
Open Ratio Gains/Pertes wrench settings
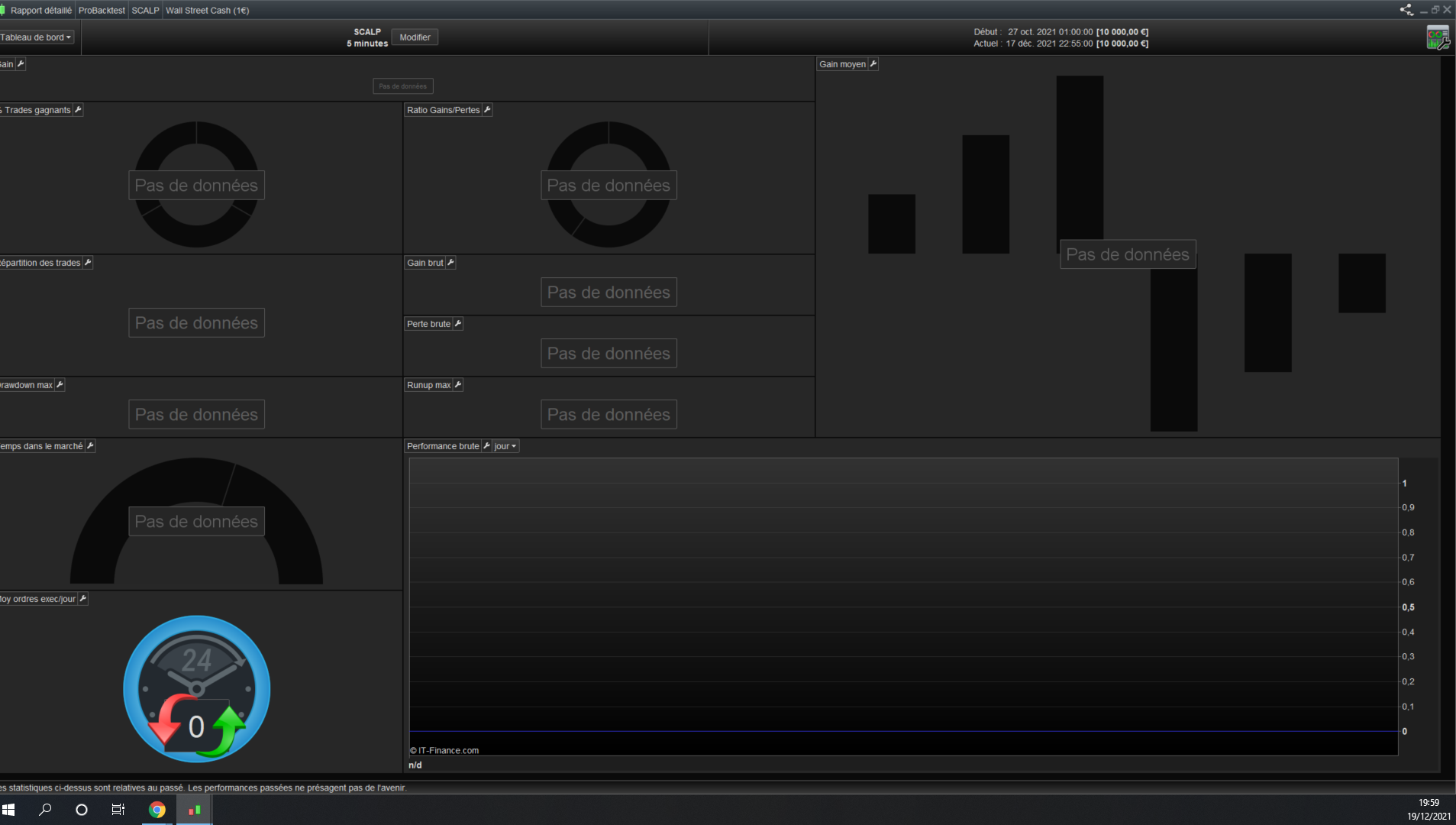click(487, 110)
